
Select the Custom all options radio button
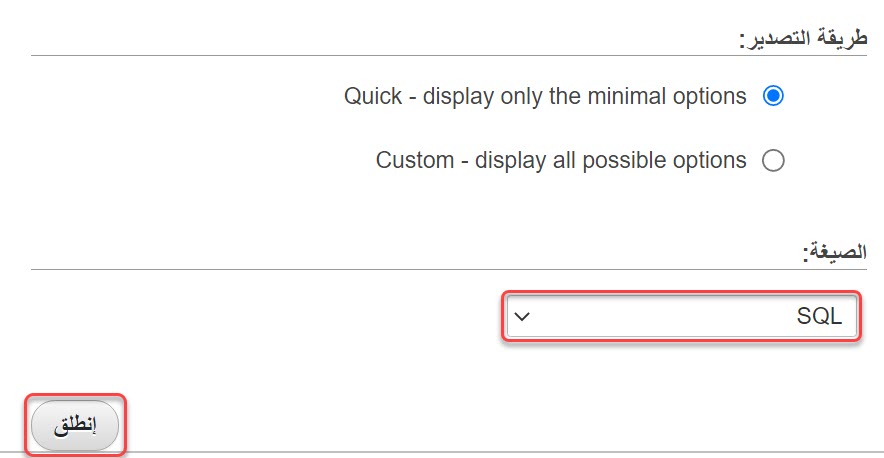point(773,160)
